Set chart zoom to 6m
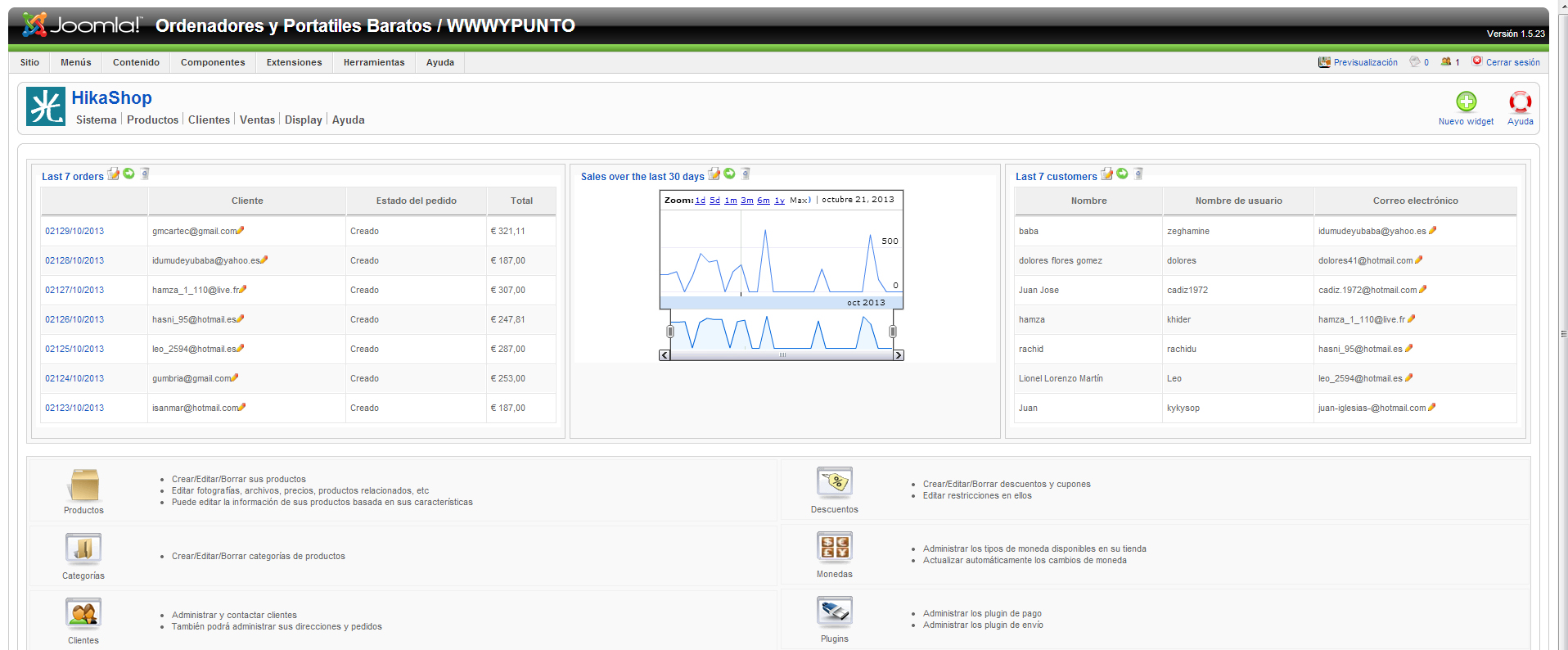1568x650 pixels. [x=764, y=200]
